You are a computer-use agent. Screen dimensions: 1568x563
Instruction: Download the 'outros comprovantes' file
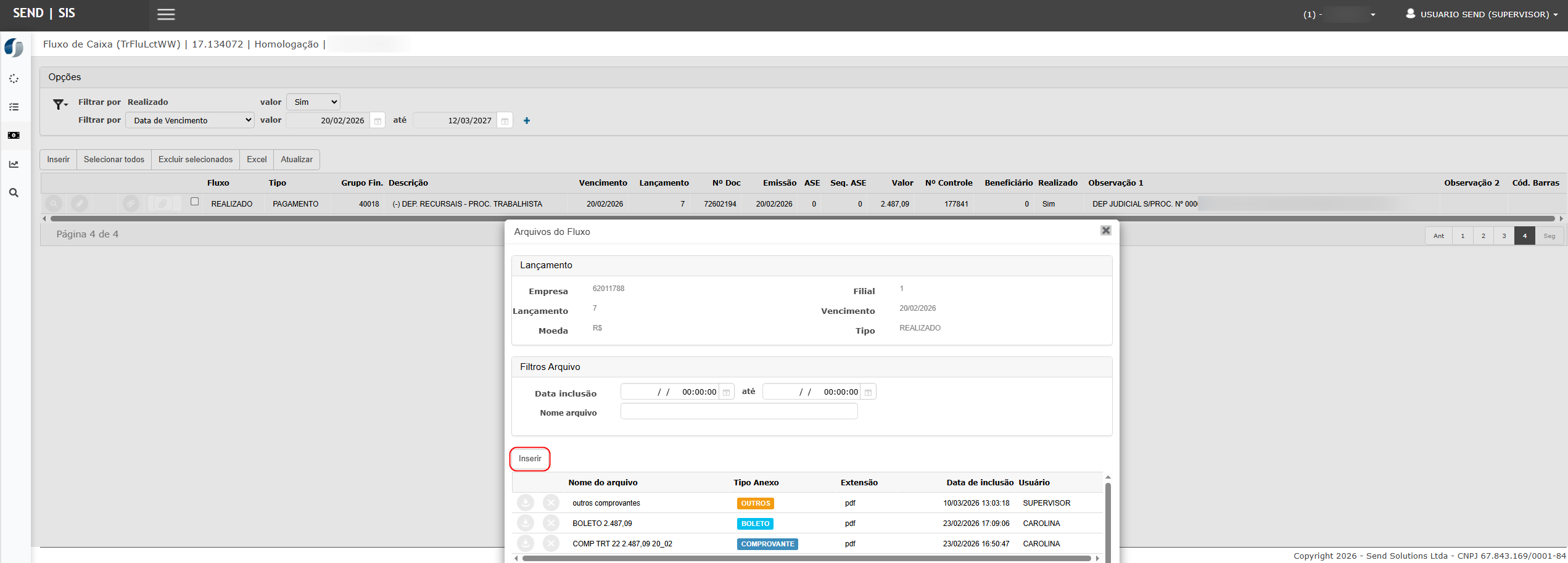click(525, 503)
